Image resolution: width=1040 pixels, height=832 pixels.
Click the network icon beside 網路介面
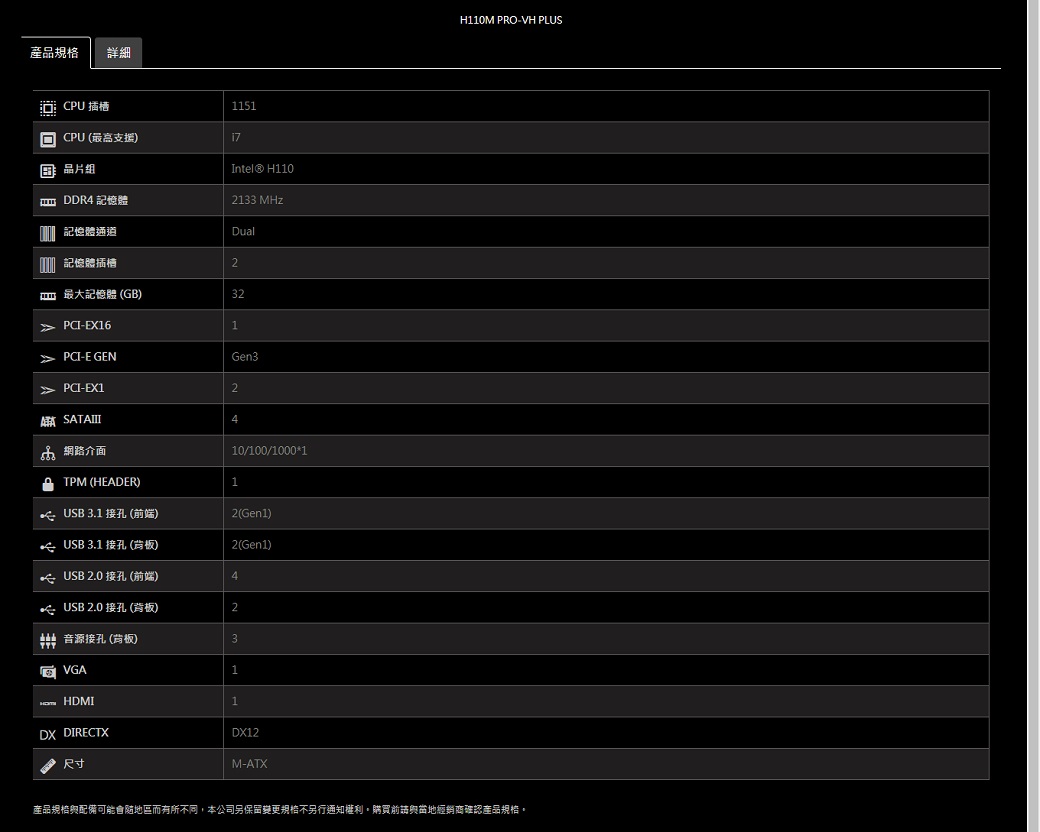pyautogui.click(x=48, y=452)
